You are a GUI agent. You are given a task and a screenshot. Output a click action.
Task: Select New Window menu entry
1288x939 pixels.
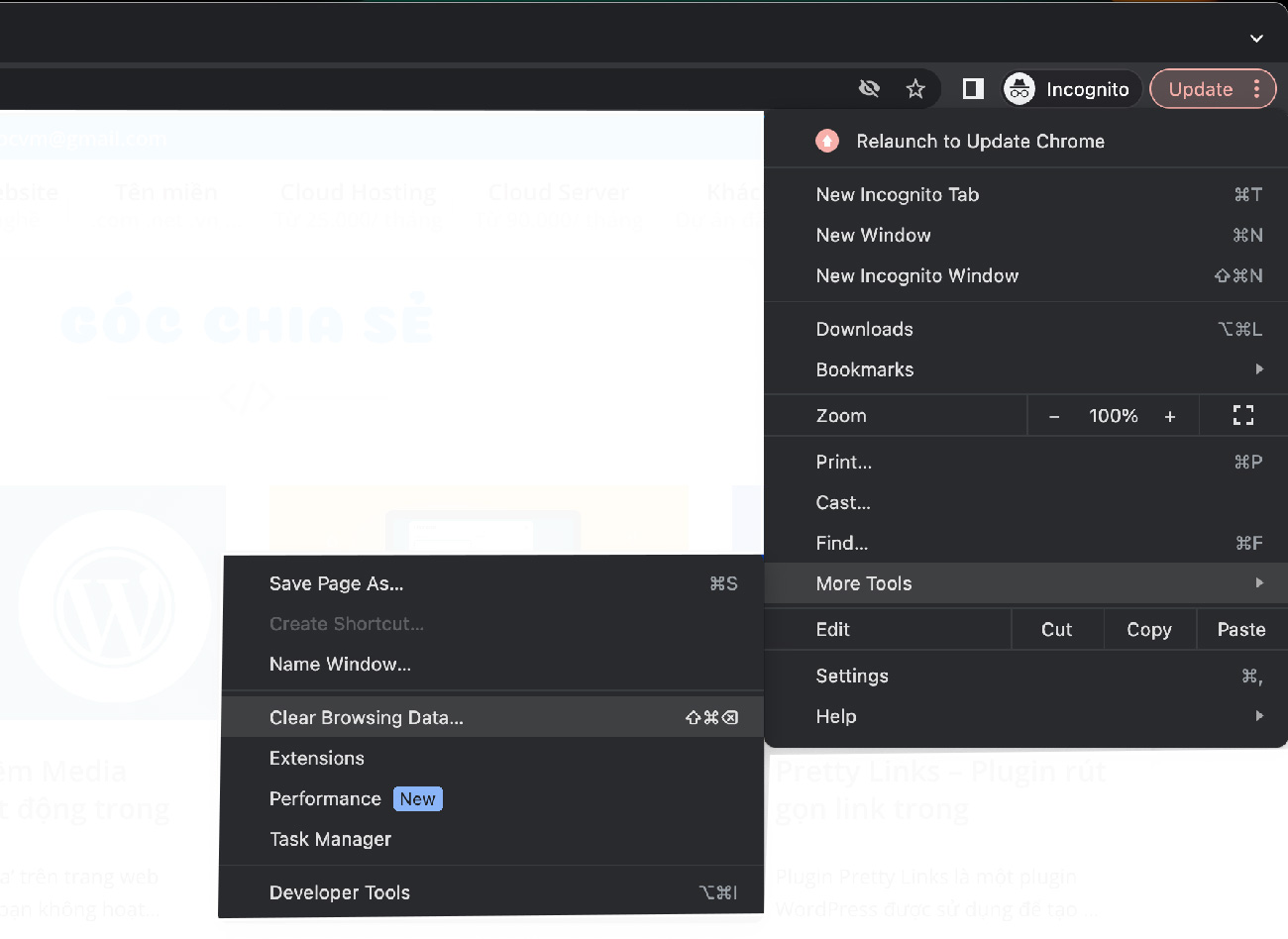click(1026, 235)
